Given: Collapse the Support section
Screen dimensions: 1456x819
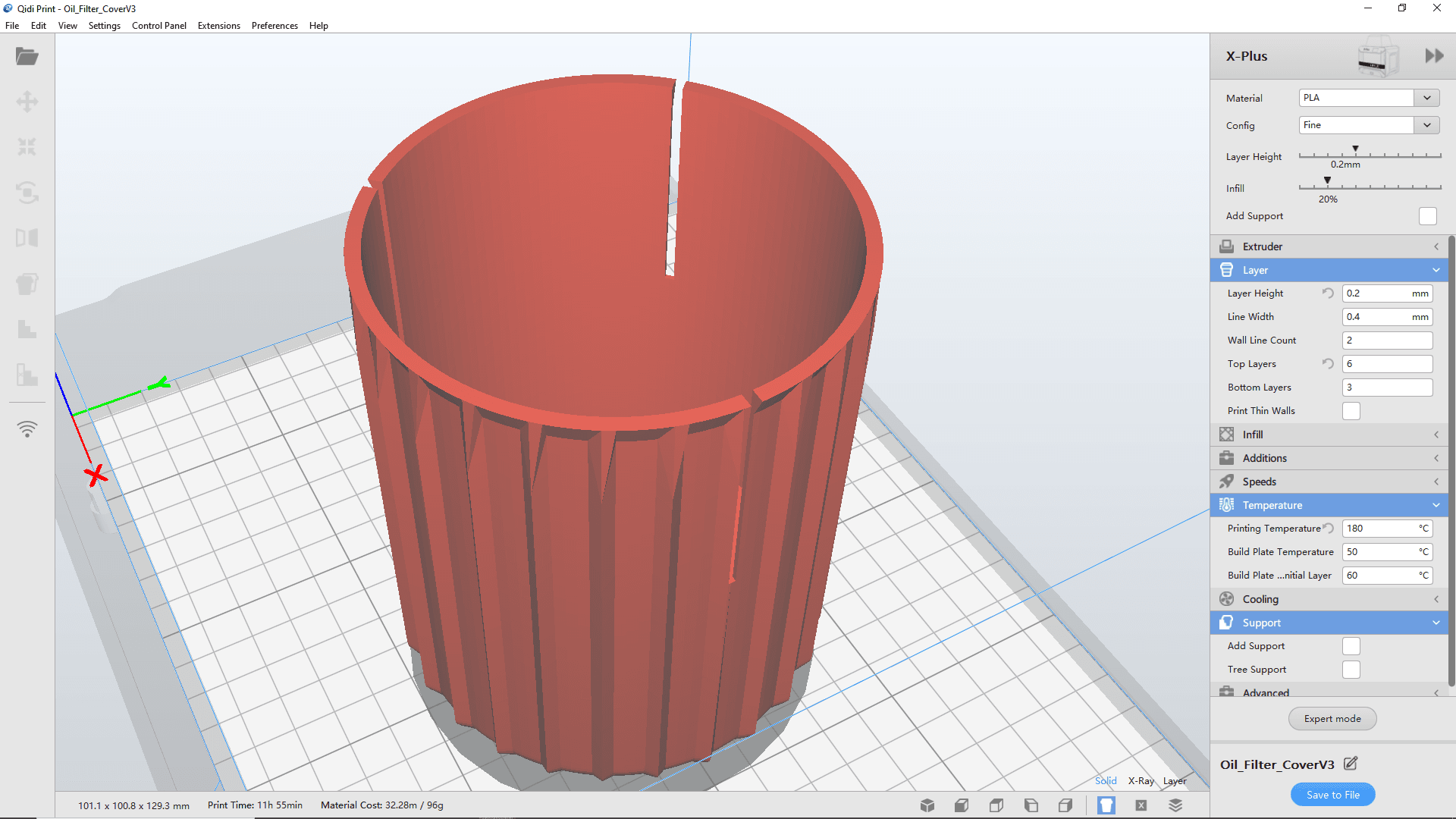Looking at the screenshot, I should pyautogui.click(x=1329, y=623).
